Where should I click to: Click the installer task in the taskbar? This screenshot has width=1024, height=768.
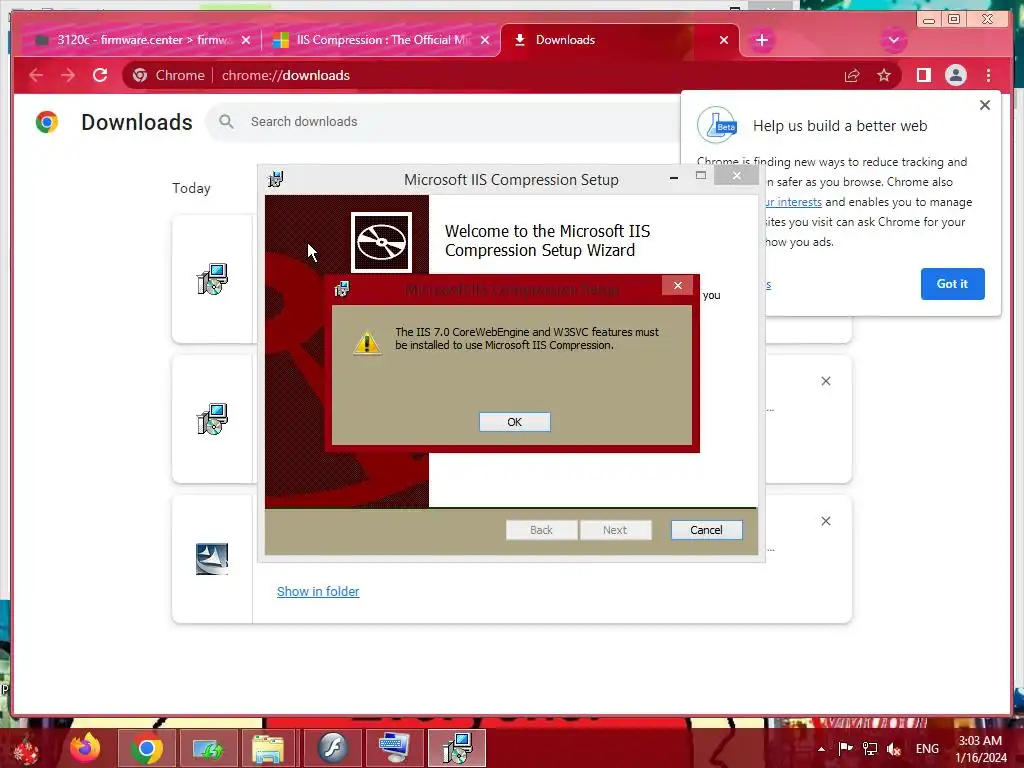(456, 748)
